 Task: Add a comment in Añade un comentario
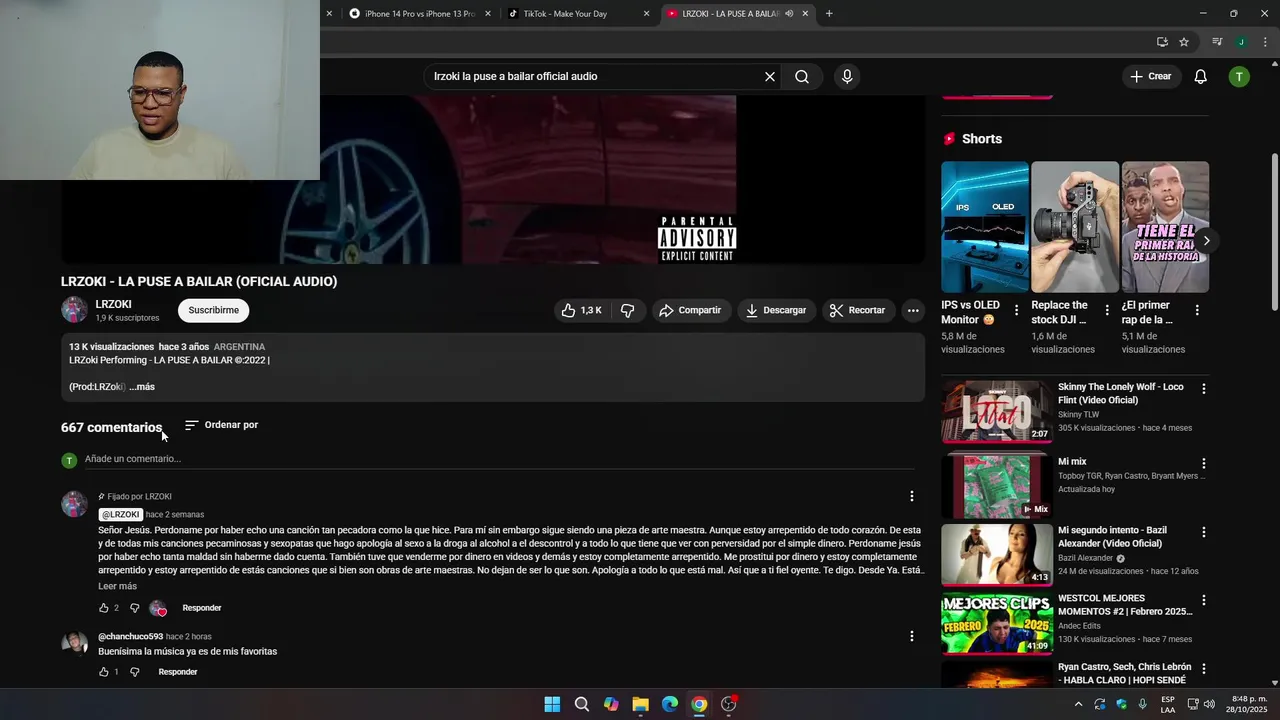click(498, 459)
